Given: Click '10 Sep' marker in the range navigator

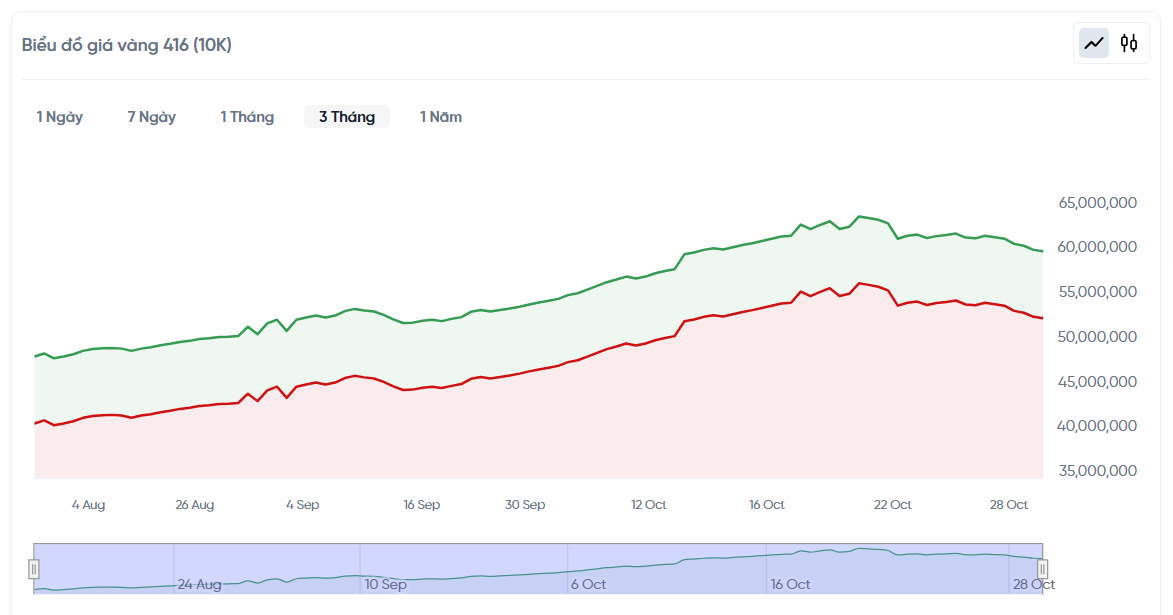Looking at the screenshot, I should coord(385,584).
